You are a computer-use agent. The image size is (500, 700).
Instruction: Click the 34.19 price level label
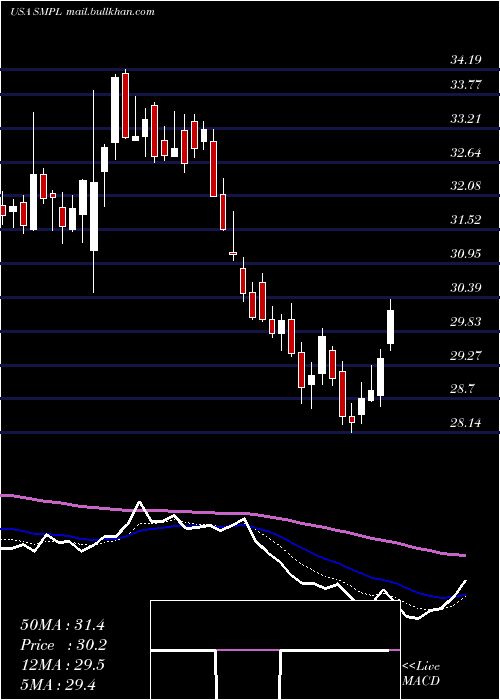click(466, 59)
